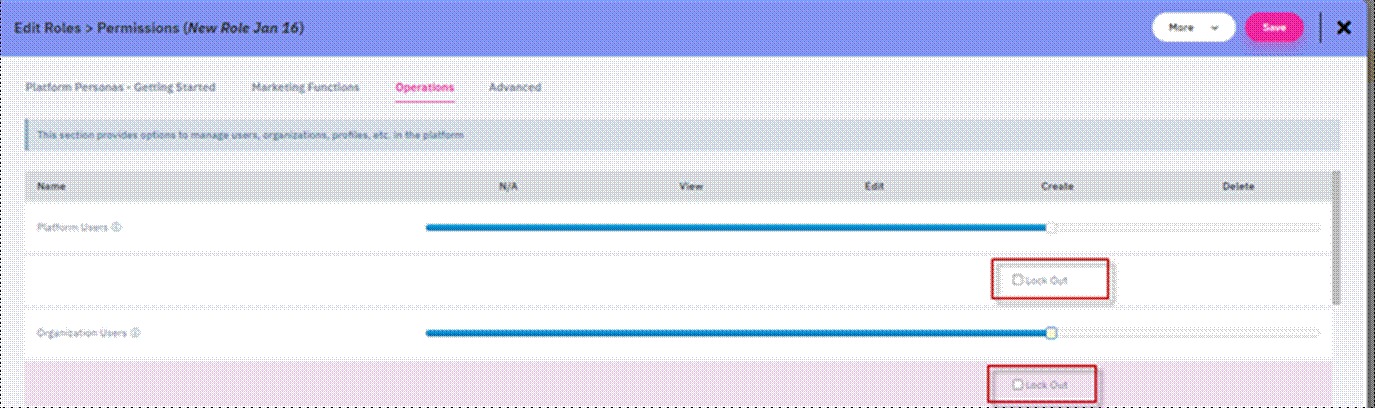Open the More dropdown menu
The height and width of the screenshot is (408, 1375).
[x=1192, y=28]
